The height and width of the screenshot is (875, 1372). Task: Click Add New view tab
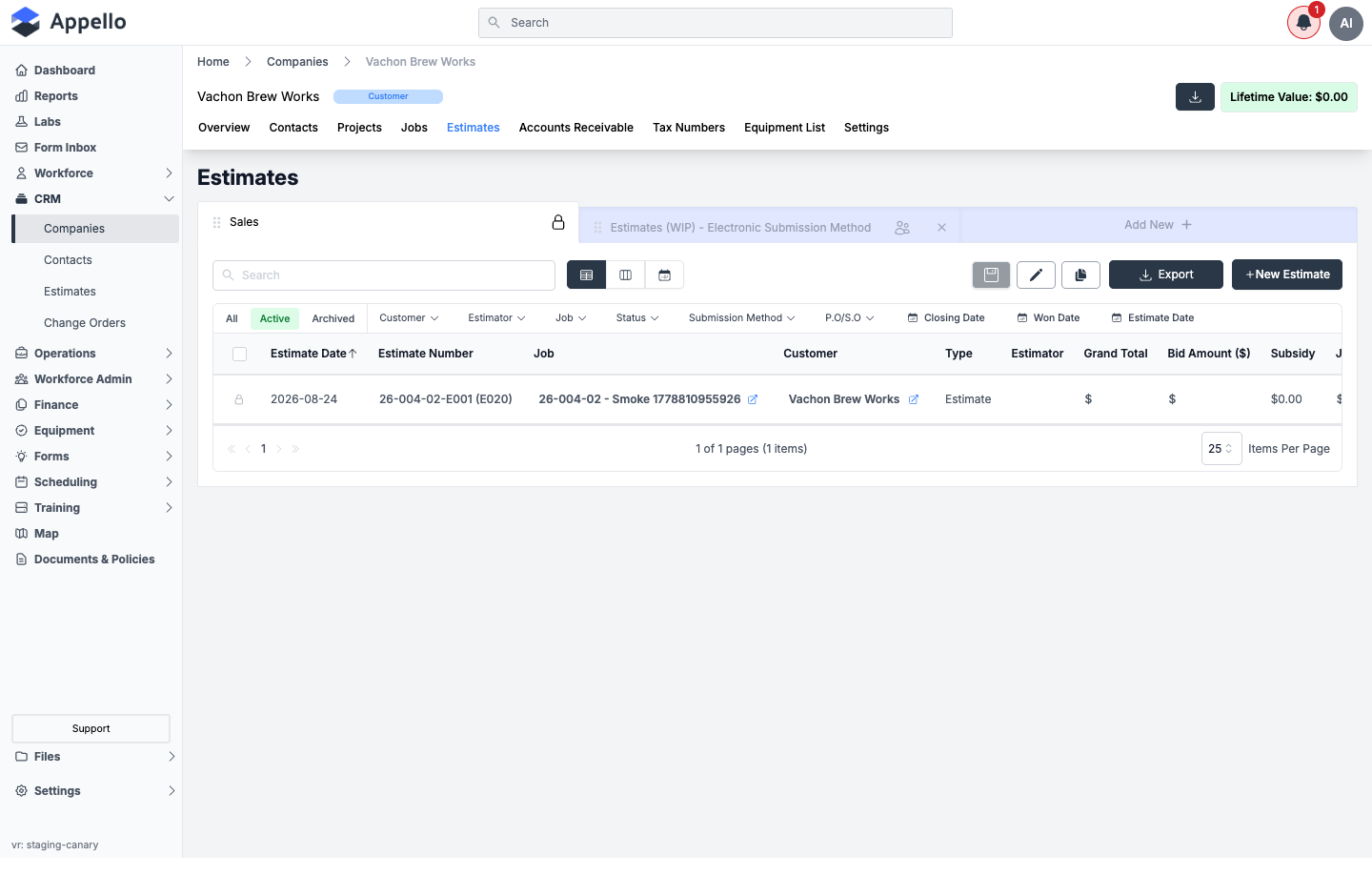click(1158, 225)
